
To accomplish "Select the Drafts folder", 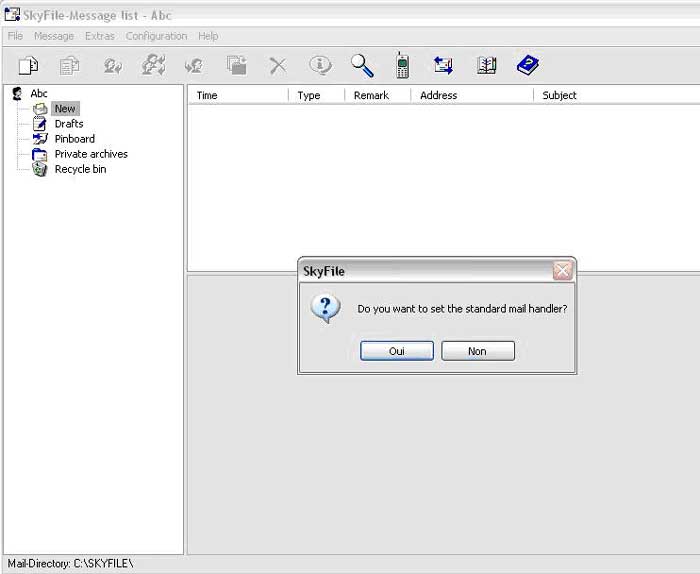I will [68, 124].
